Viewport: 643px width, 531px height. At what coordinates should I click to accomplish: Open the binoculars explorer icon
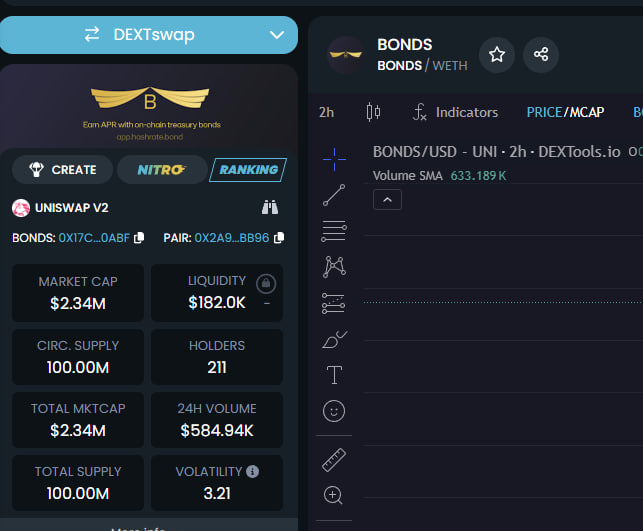[270, 207]
